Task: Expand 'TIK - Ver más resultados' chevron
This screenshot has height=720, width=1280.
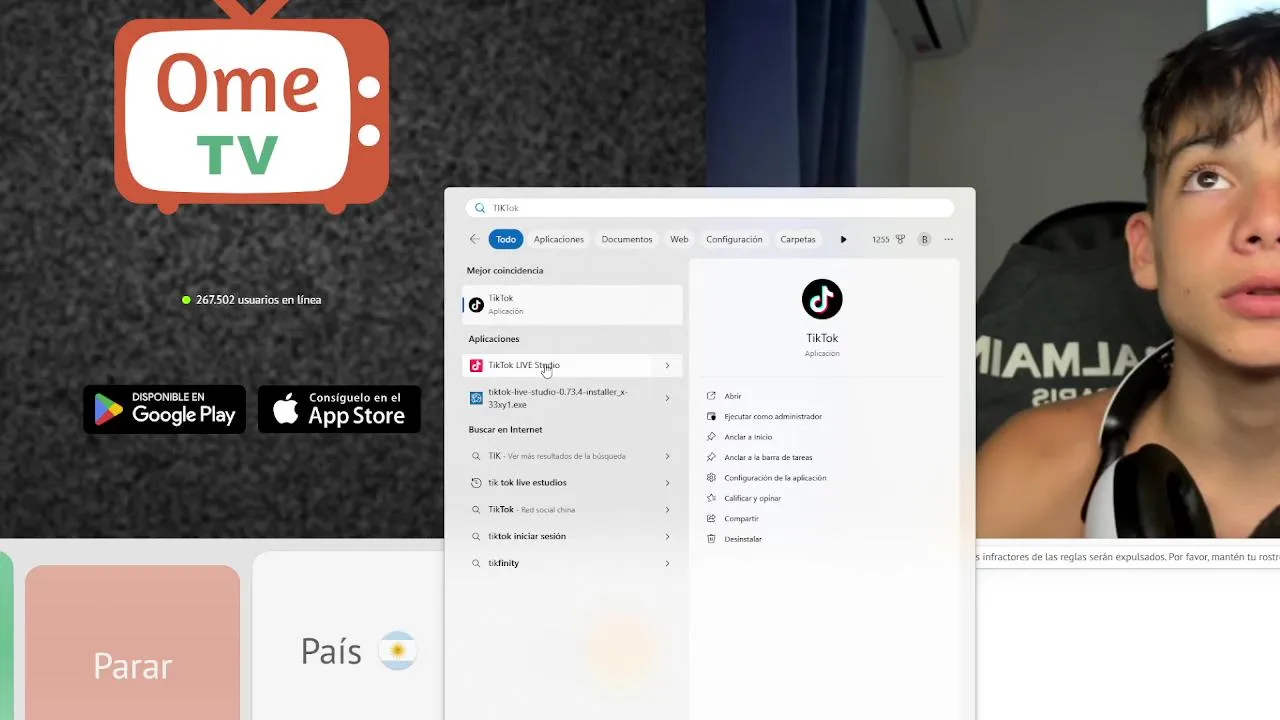Action: 667,456
